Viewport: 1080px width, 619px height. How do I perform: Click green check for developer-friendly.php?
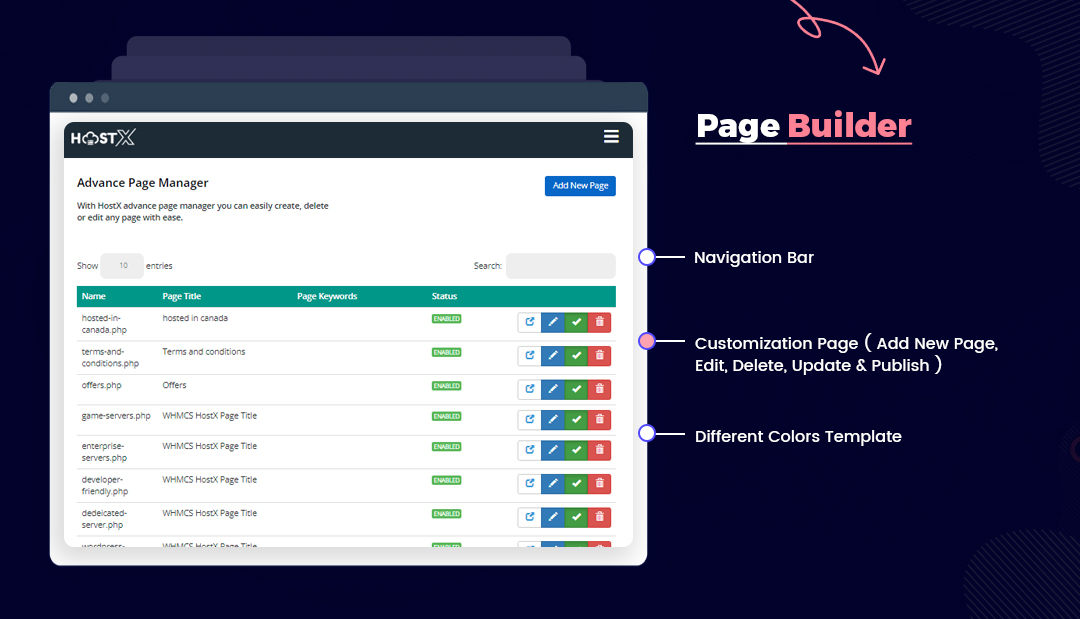click(x=576, y=484)
